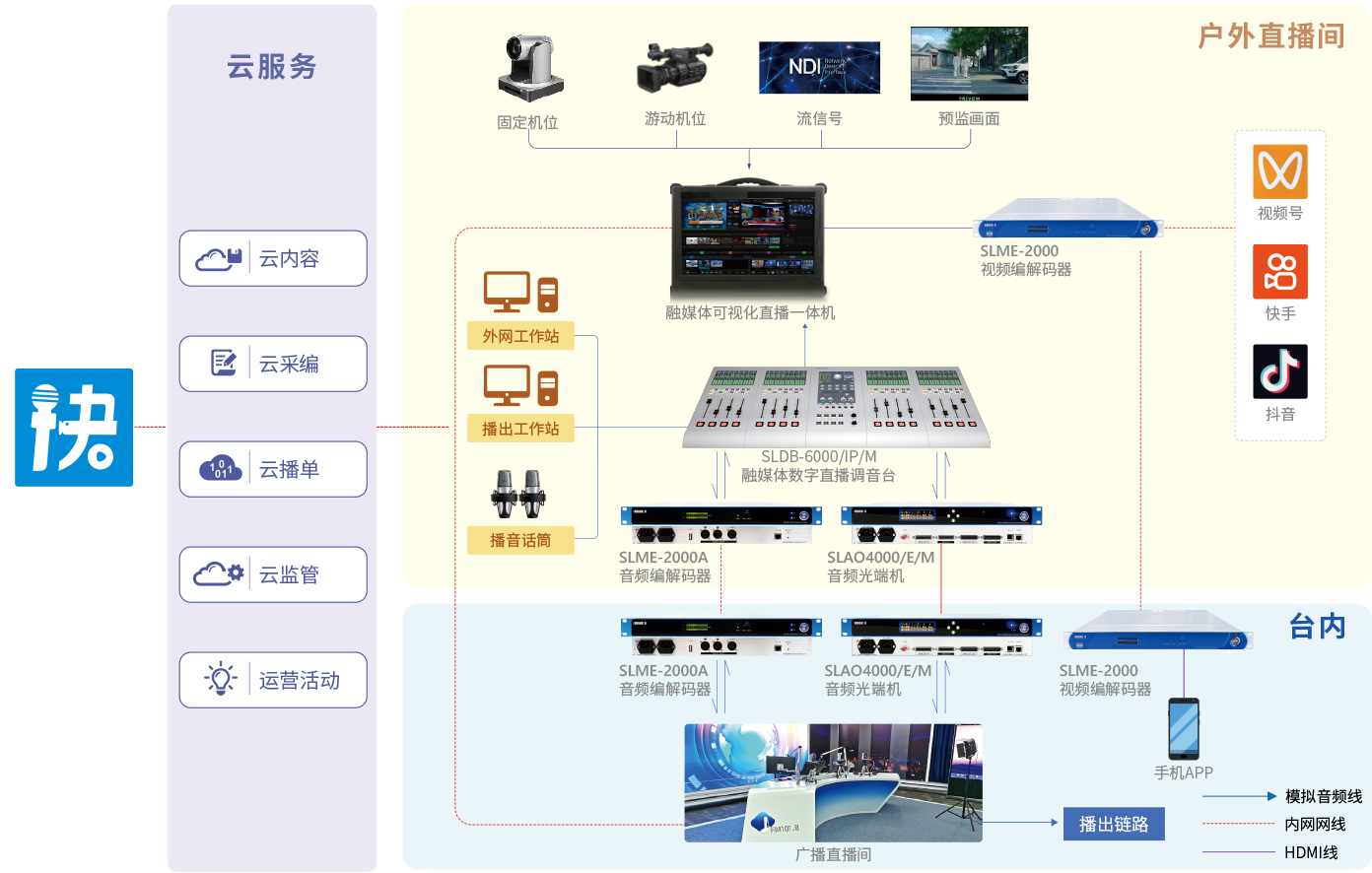Click the blue microphone logo on left
Viewport: 1372px width, 873px height.
[74, 428]
